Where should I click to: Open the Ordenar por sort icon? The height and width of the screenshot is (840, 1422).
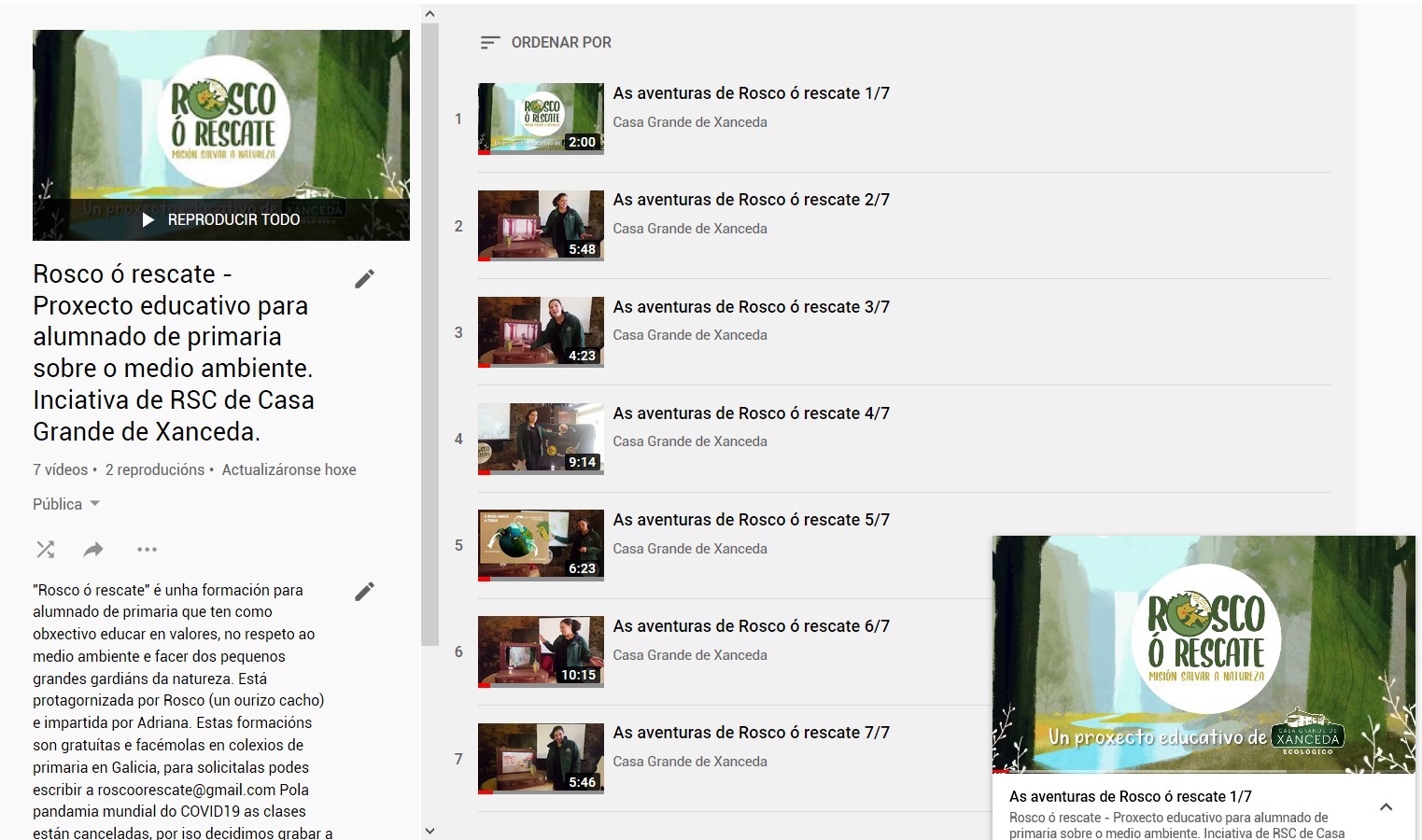point(490,43)
